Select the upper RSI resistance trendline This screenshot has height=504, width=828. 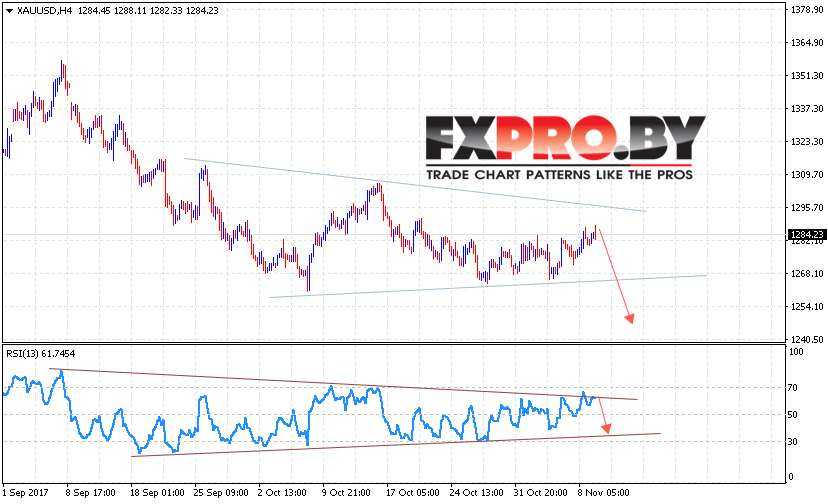coord(343,384)
